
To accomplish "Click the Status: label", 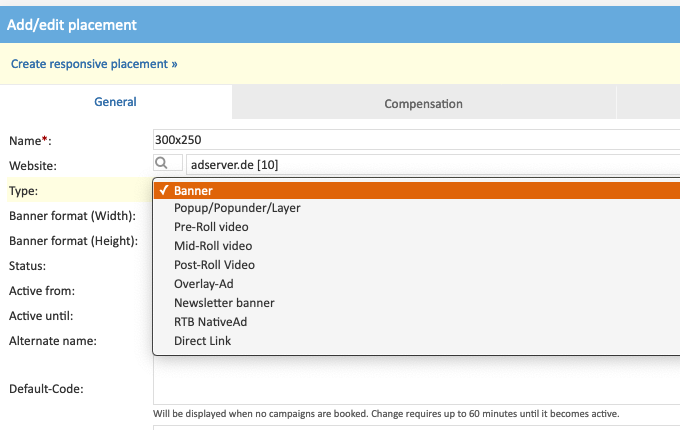I will coord(27,266).
